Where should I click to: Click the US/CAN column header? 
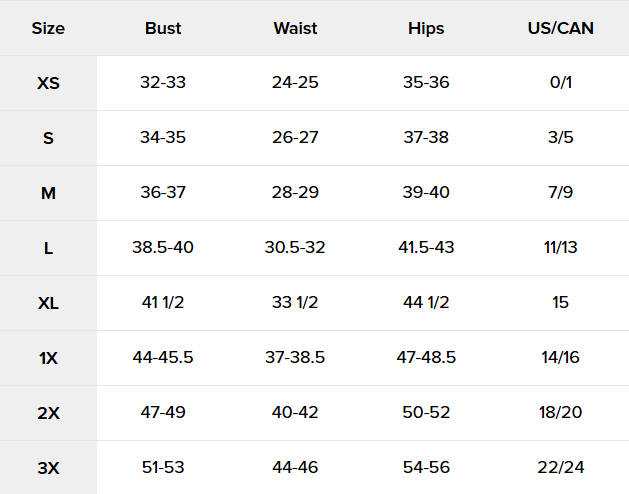560,28
